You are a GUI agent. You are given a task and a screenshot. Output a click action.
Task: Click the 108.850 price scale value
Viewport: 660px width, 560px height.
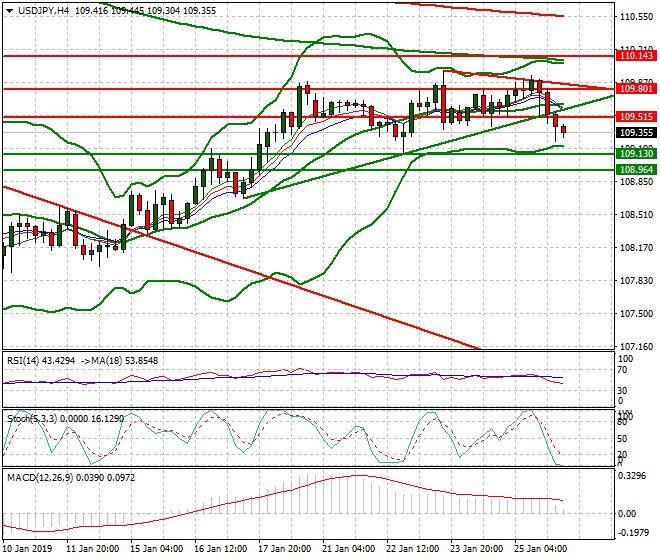[x=636, y=181]
